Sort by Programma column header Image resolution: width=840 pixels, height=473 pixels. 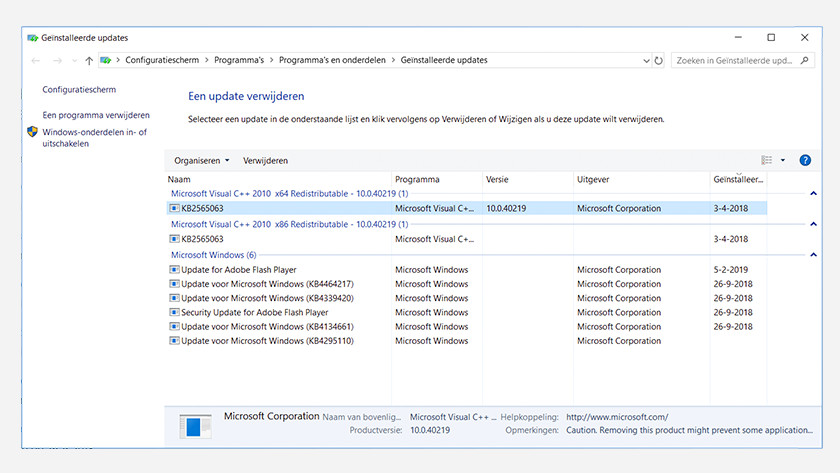pos(437,179)
